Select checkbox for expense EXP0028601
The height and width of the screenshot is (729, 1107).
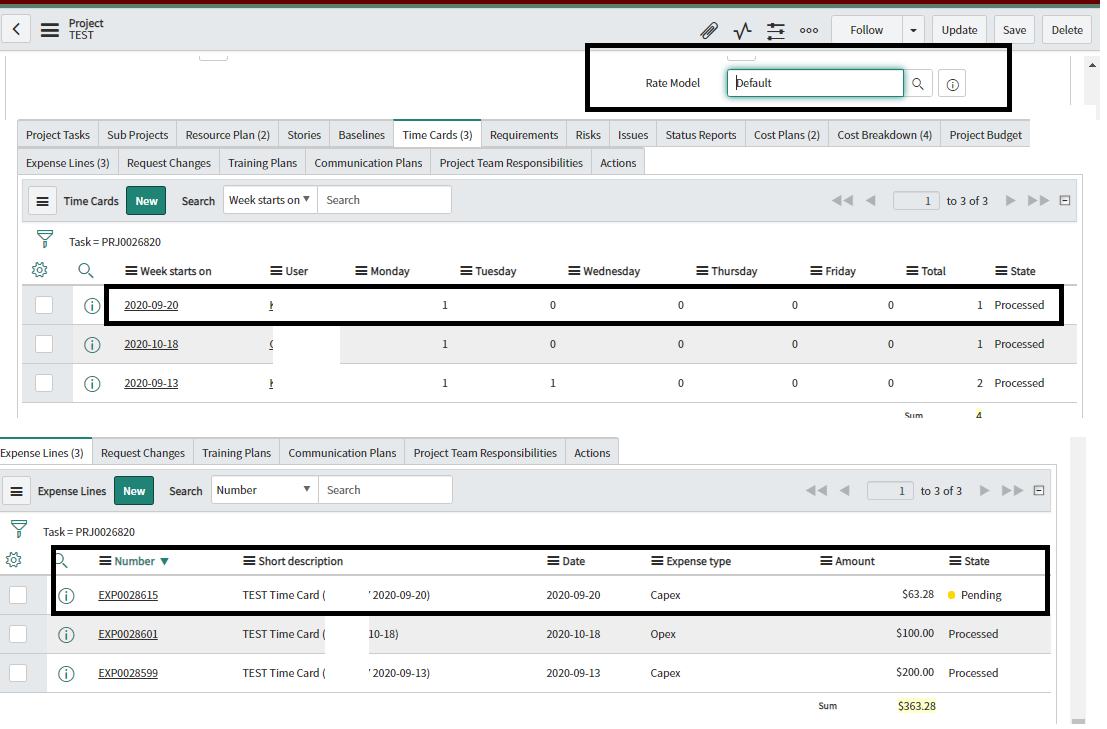coord(18,634)
